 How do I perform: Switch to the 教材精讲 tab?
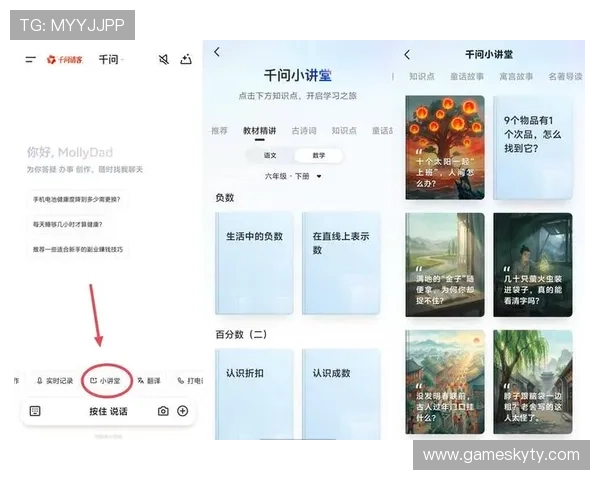point(259,131)
